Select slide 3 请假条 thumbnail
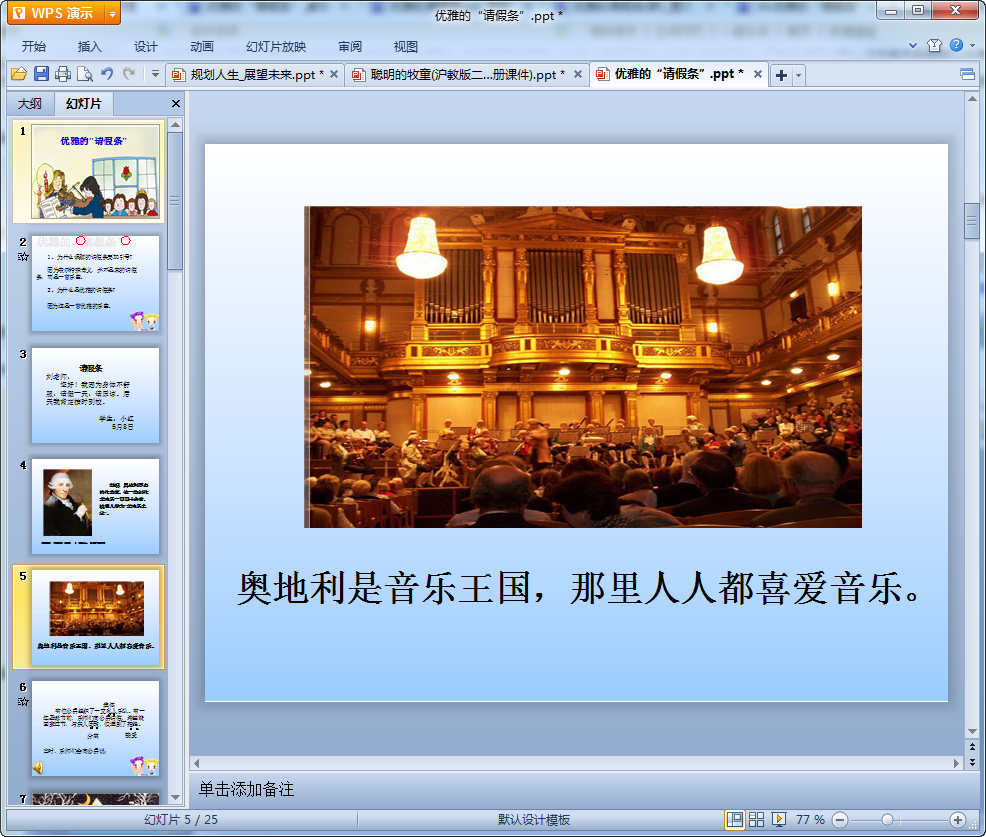Image resolution: width=986 pixels, height=837 pixels. [95, 395]
